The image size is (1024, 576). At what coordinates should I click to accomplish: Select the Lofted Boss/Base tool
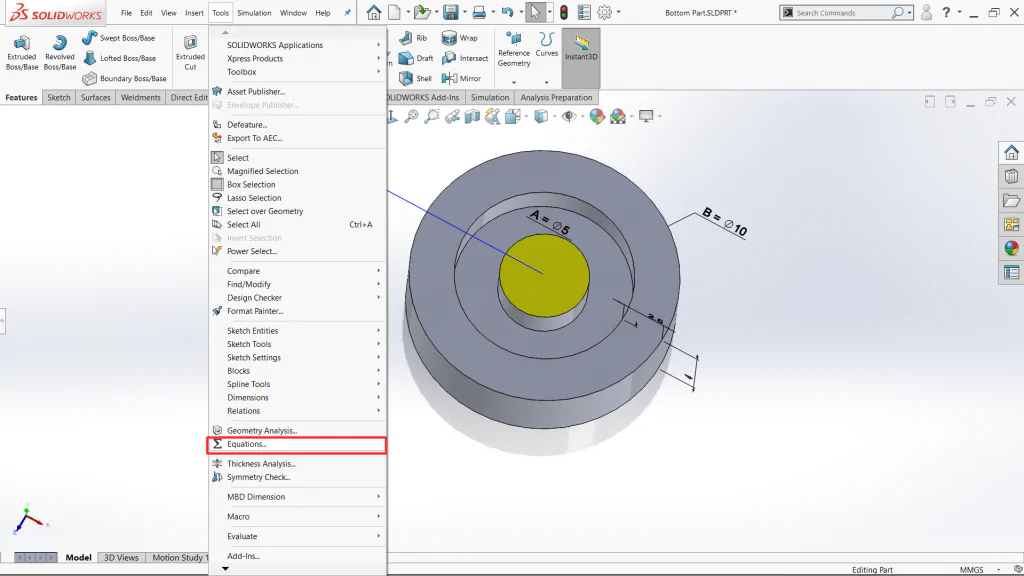pos(120,58)
